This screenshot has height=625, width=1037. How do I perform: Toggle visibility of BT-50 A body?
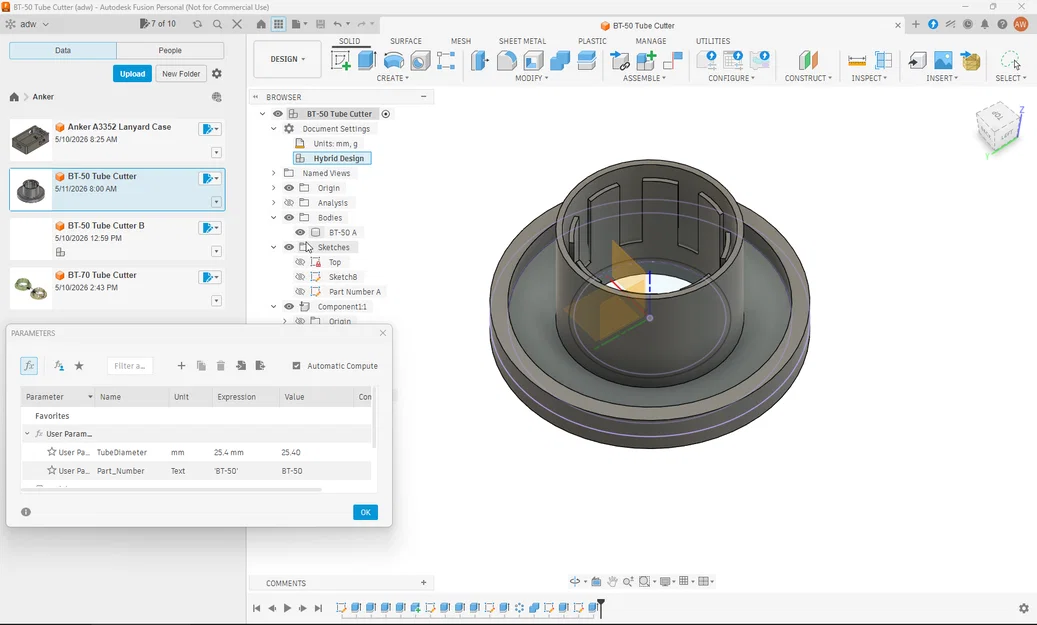[x=300, y=232]
